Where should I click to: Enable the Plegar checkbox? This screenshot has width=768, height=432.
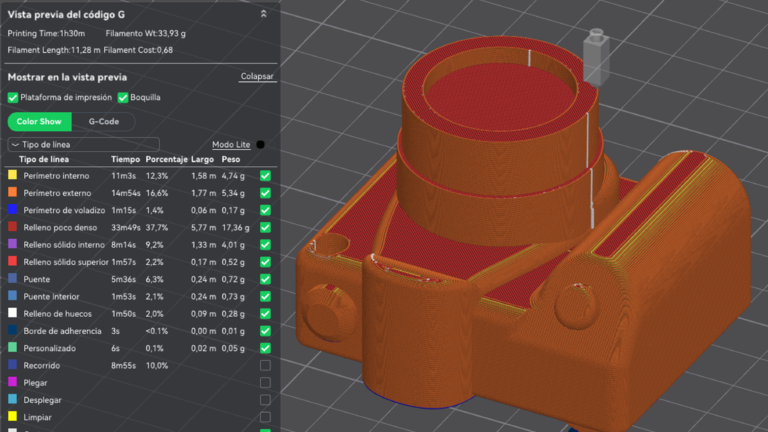click(x=265, y=383)
